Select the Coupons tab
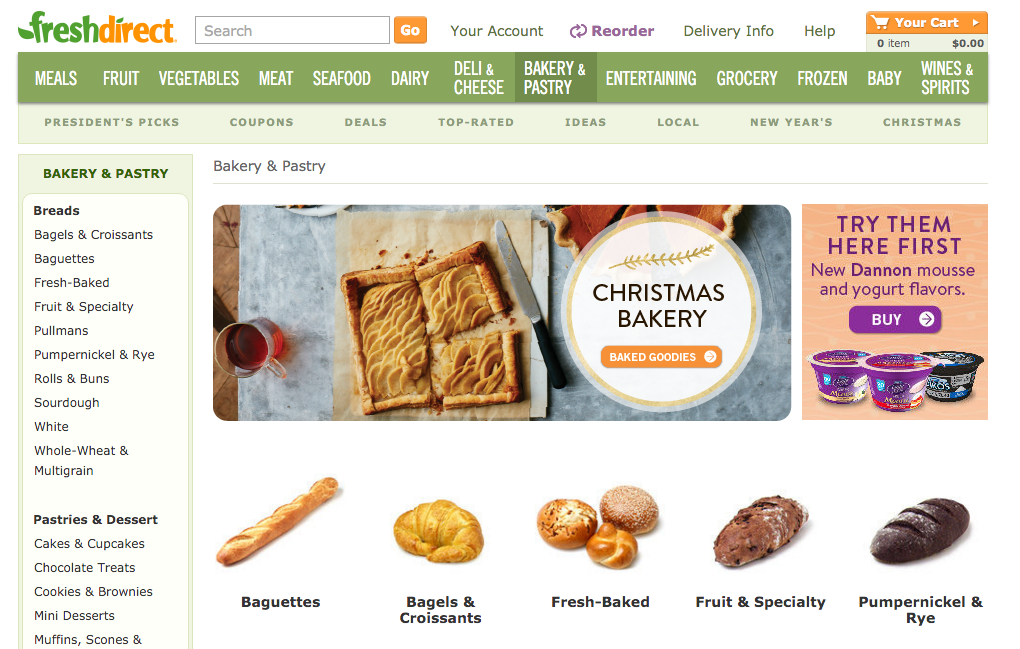Viewport: 1020px width, 649px height. point(262,122)
